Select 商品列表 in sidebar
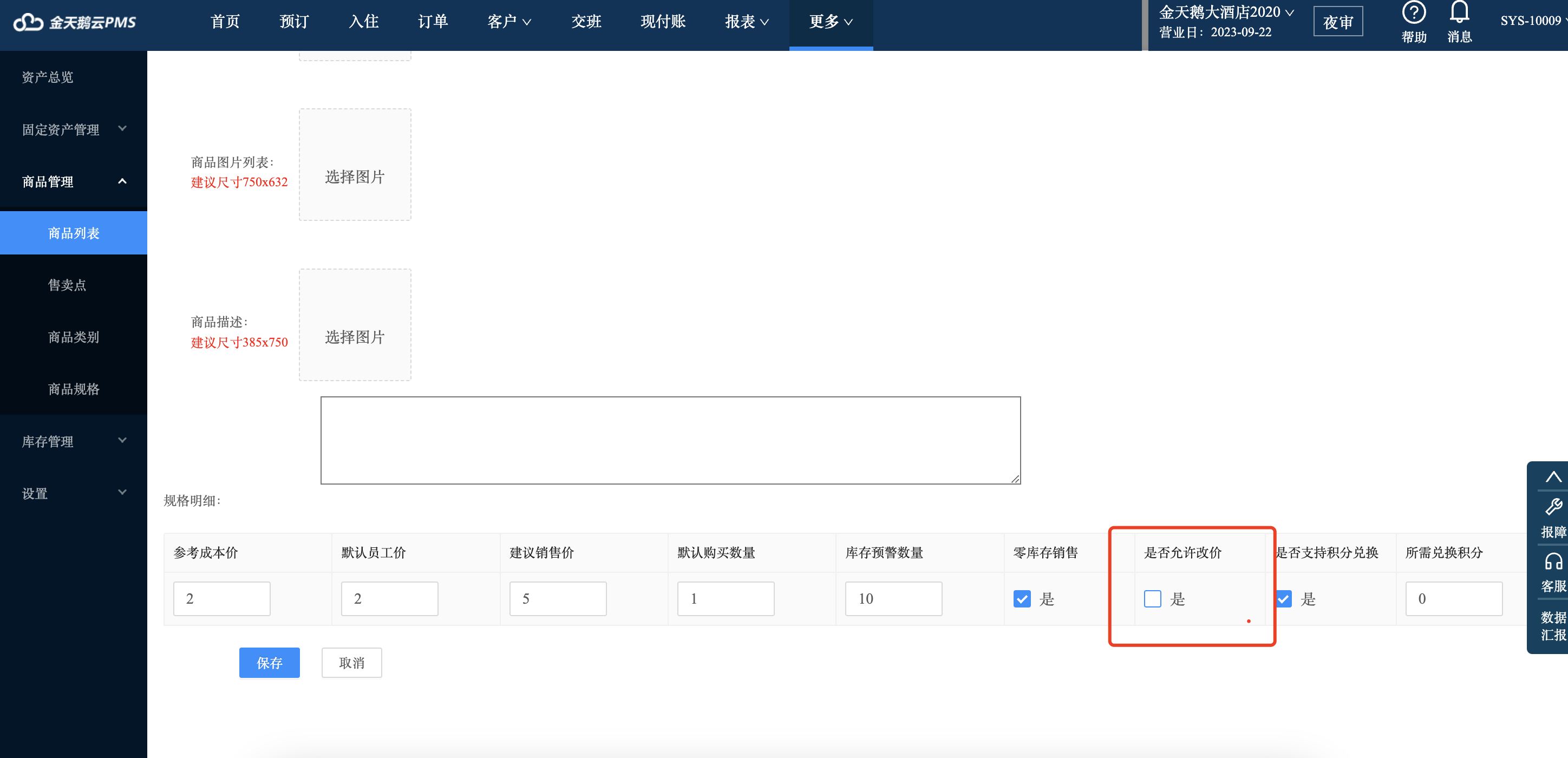This screenshot has height=758, width=1568. point(74,233)
